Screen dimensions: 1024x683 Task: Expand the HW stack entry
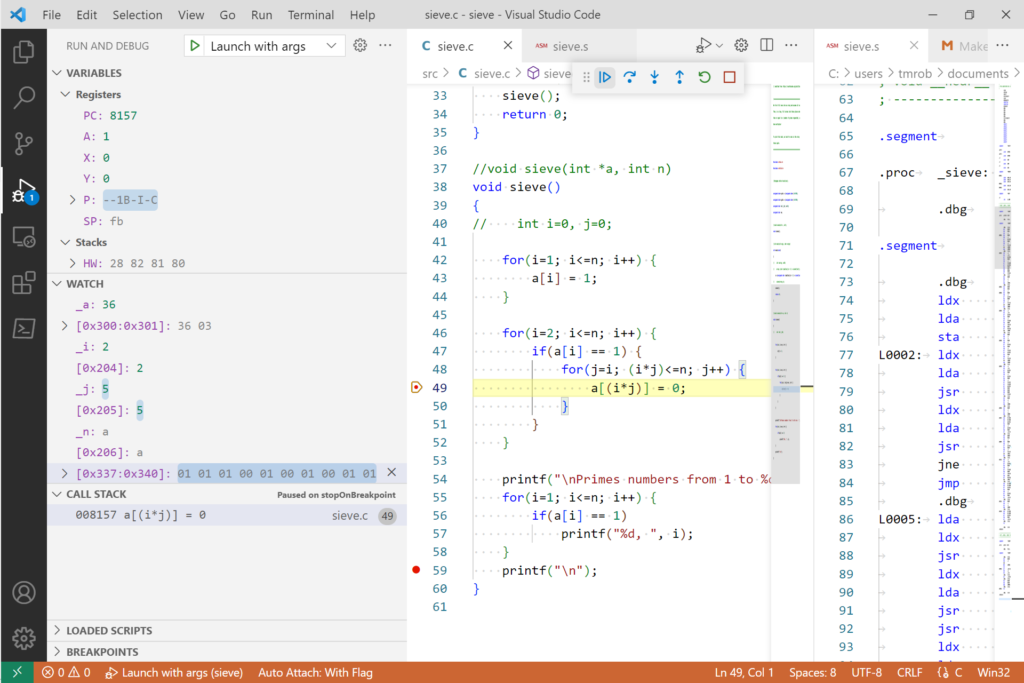[72, 263]
